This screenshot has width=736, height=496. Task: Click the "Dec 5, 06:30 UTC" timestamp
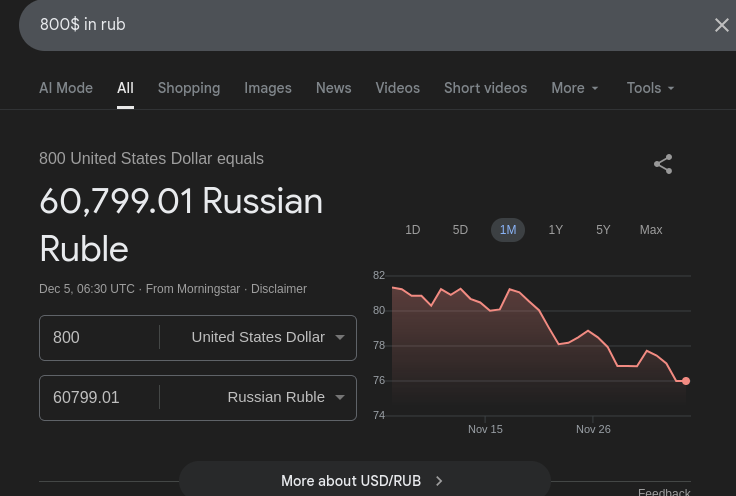coord(87,289)
